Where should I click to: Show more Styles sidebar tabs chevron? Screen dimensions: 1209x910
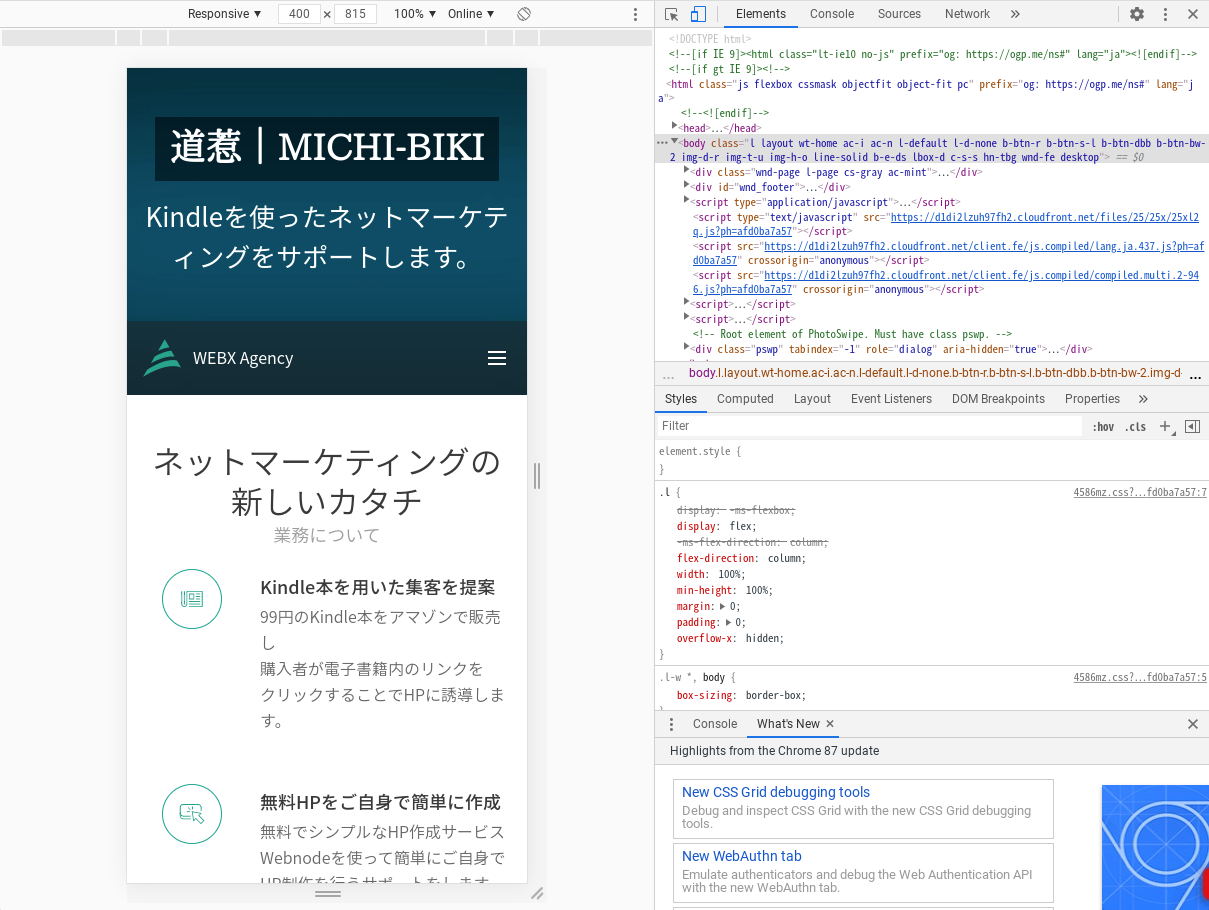pyautogui.click(x=1143, y=399)
